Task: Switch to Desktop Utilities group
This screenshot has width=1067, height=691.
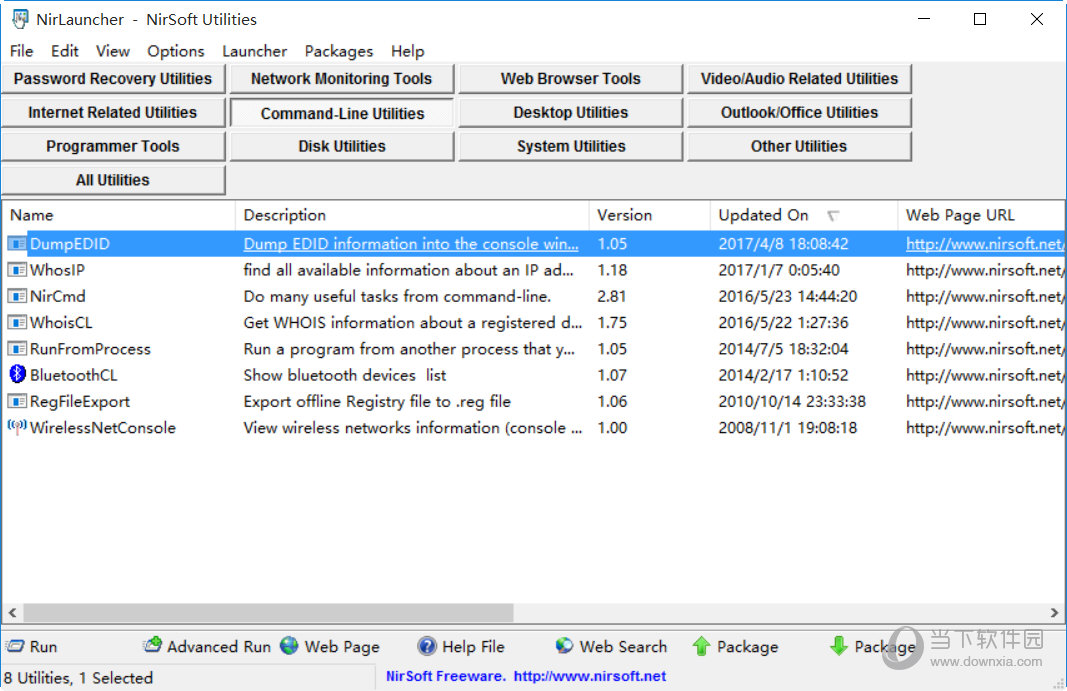Action: 570,112
